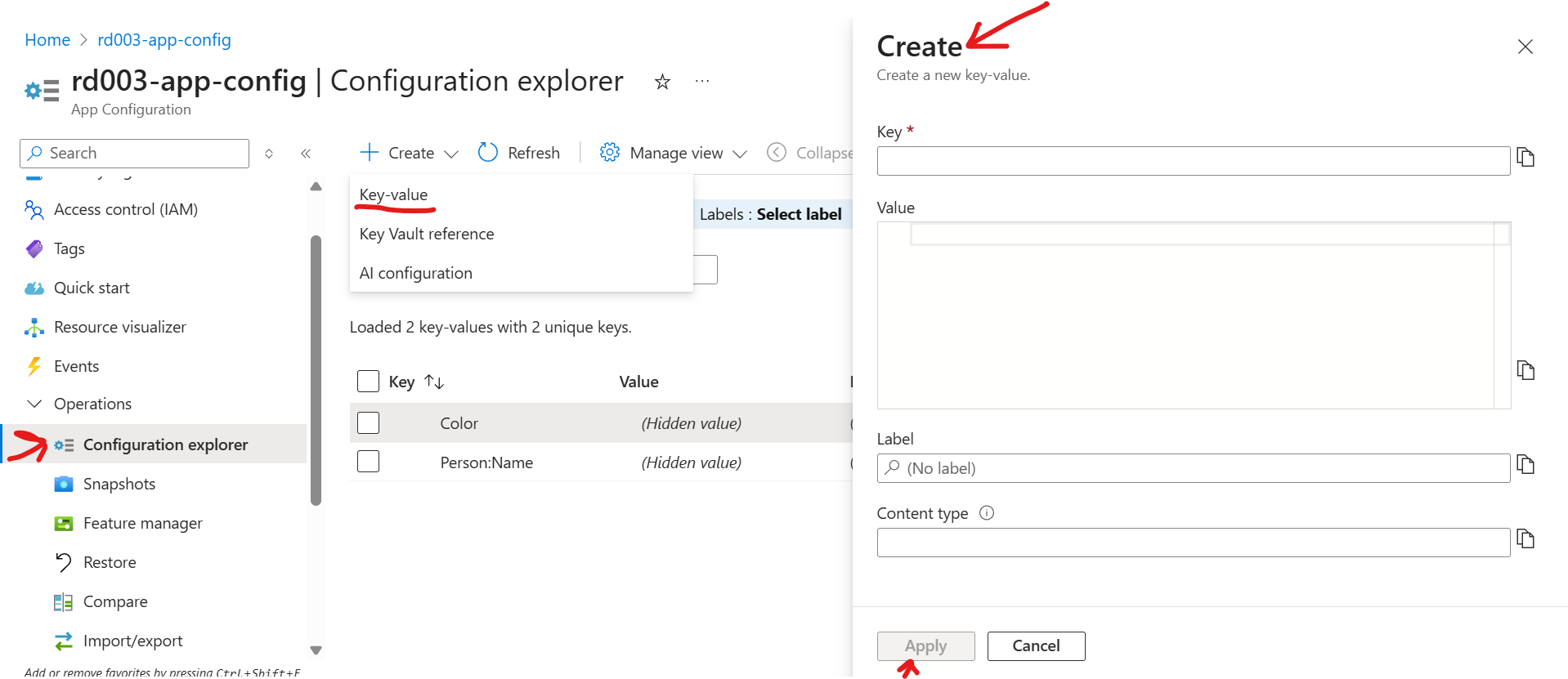
Task: Click Hidden value in Person:Name row
Action: pyautogui.click(x=692, y=462)
